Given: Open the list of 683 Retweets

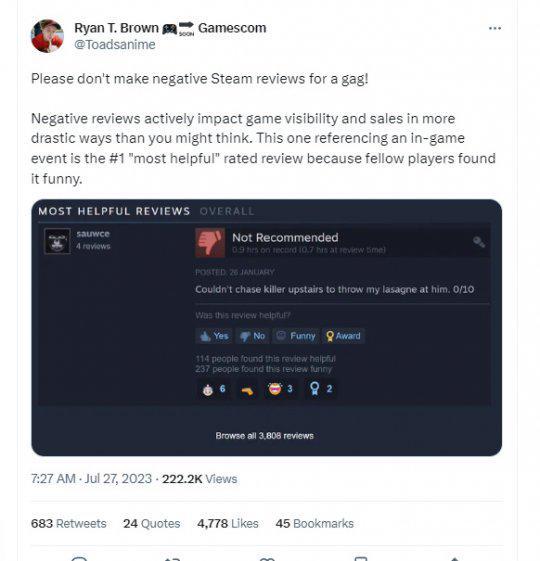Looking at the screenshot, I should point(69,523).
